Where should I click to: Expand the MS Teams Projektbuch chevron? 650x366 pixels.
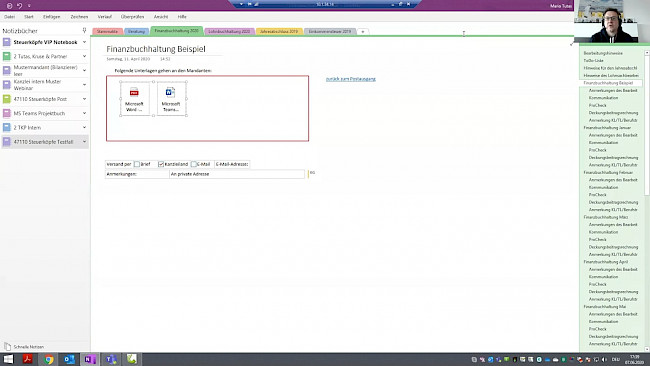(x=84, y=113)
